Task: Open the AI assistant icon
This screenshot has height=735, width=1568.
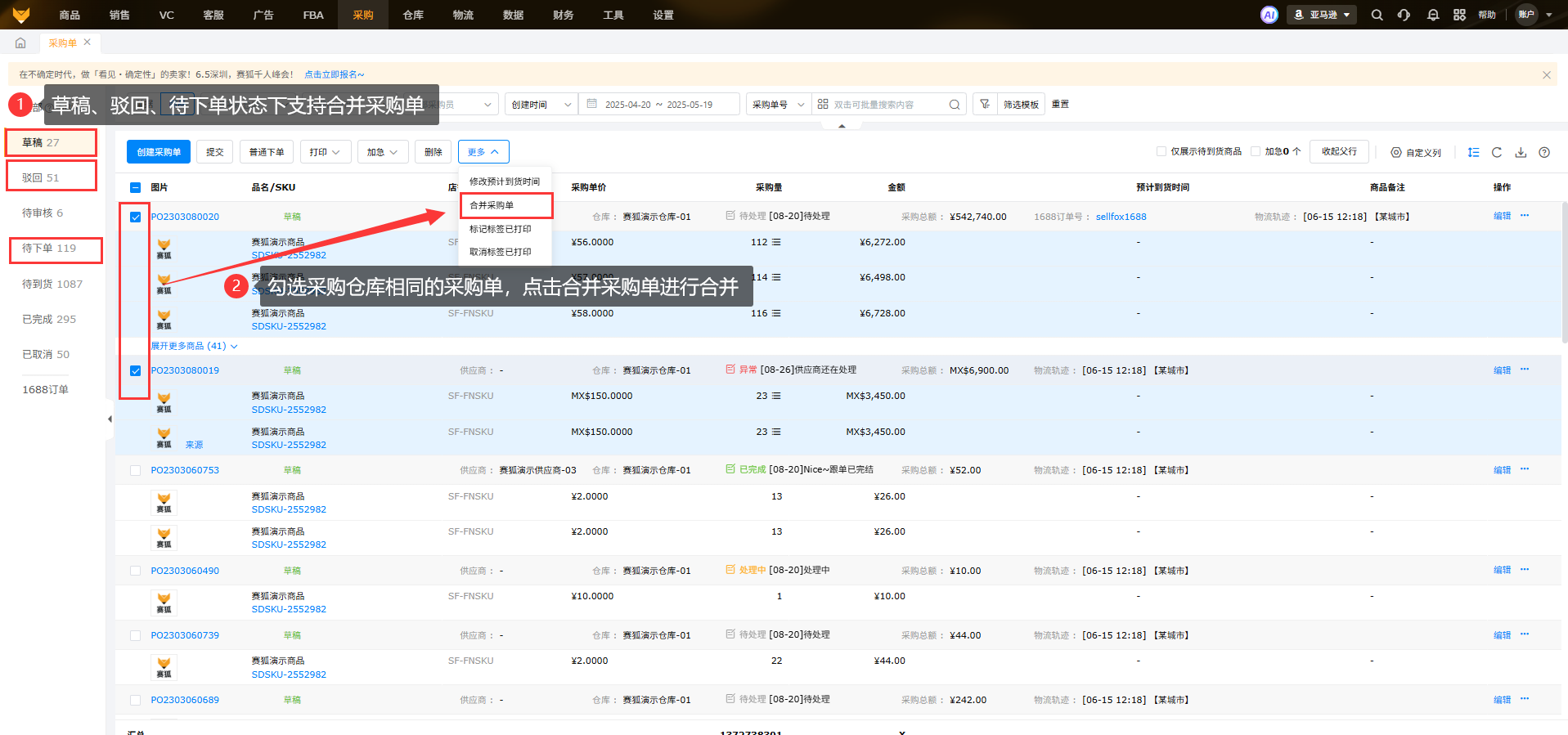Action: (x=1269, y=15)
